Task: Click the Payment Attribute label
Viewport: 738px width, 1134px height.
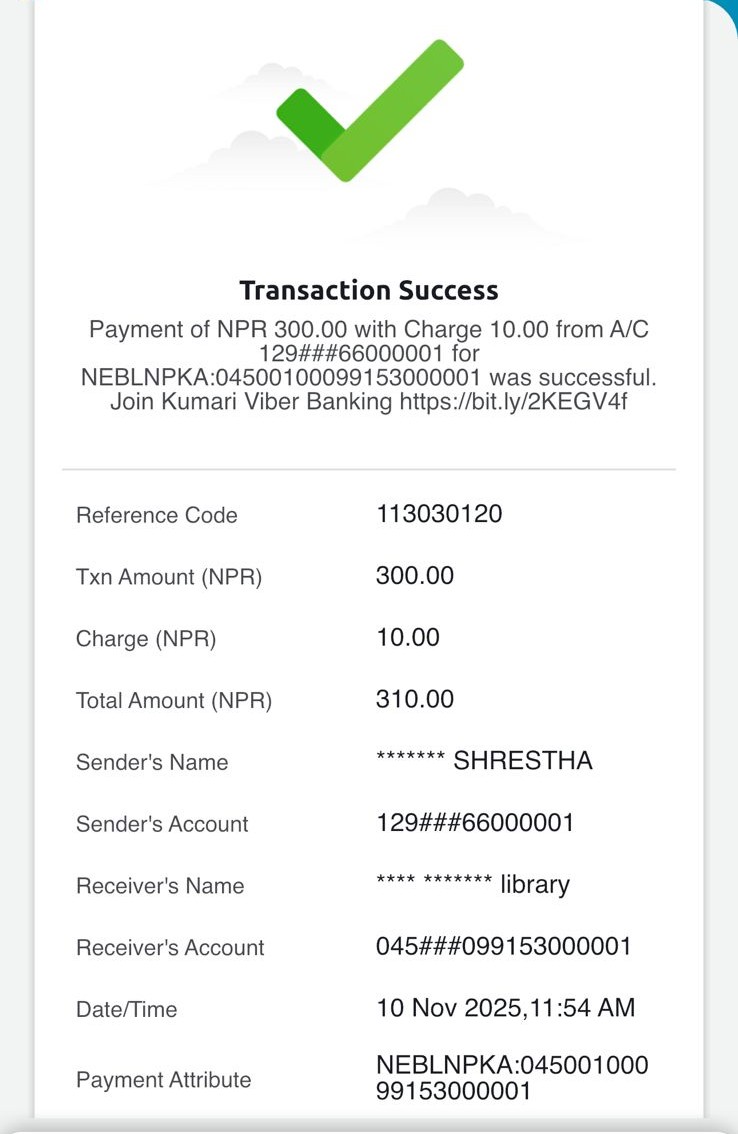Action: coord(164,1080)
